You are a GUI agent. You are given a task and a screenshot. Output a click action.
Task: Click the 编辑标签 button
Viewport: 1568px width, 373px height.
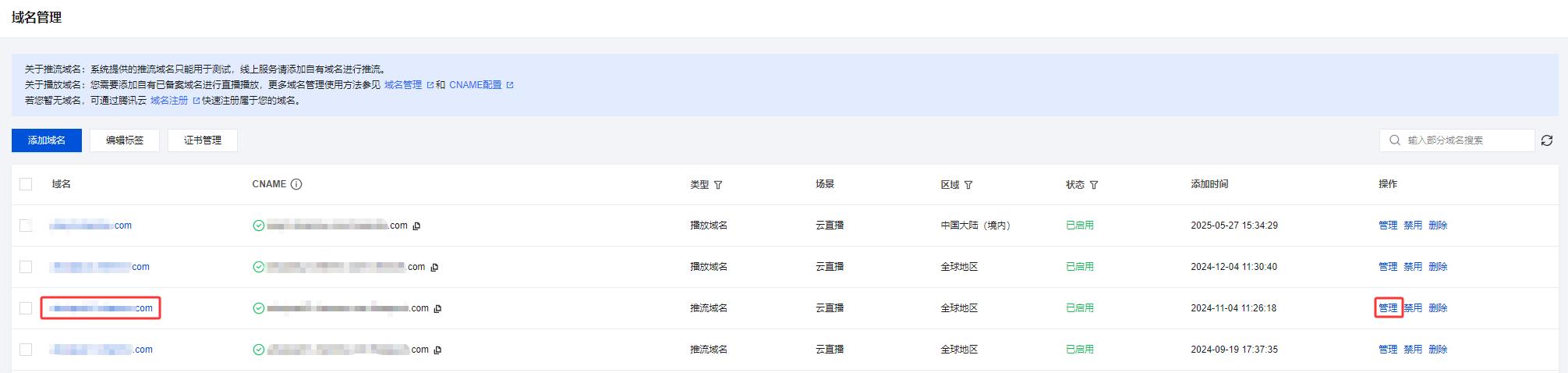coord(125,140)
